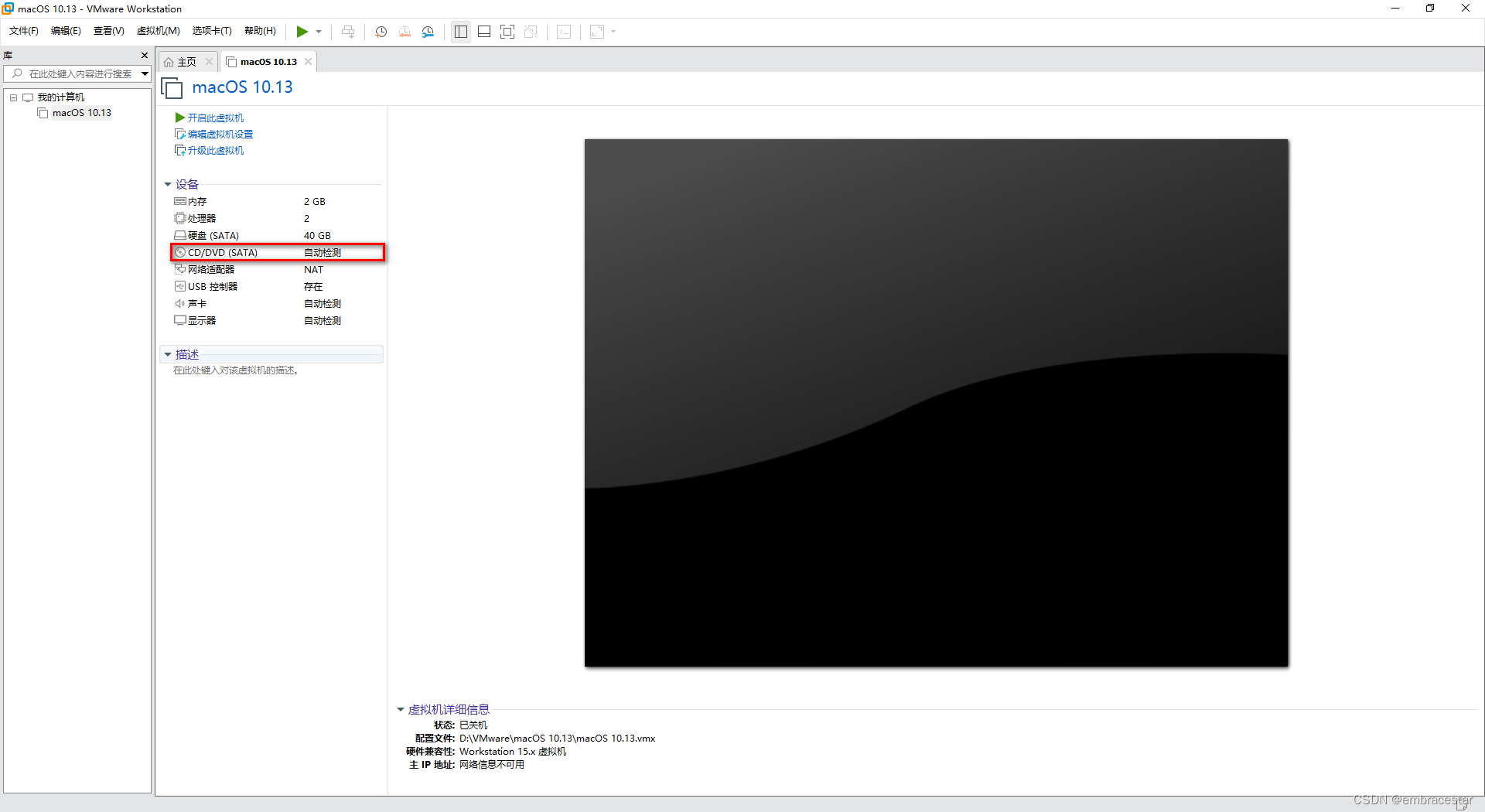Click the USB controller icon
This screenshot has width=1485, height=812.
(180, 286)
